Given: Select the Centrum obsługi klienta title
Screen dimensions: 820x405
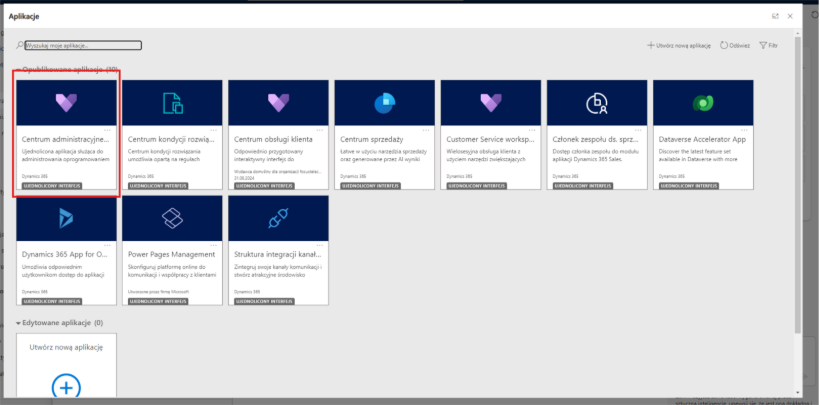Looking at the screenshot, I should tap(274, 140).
